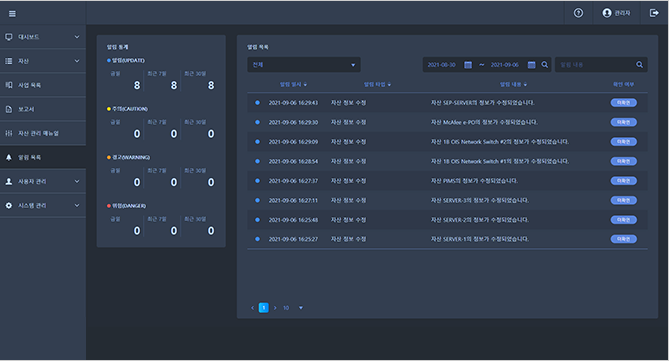This screenshot has height=361, width=669.
Task: Open the 보고서 menu
Action: coord(43,109)
